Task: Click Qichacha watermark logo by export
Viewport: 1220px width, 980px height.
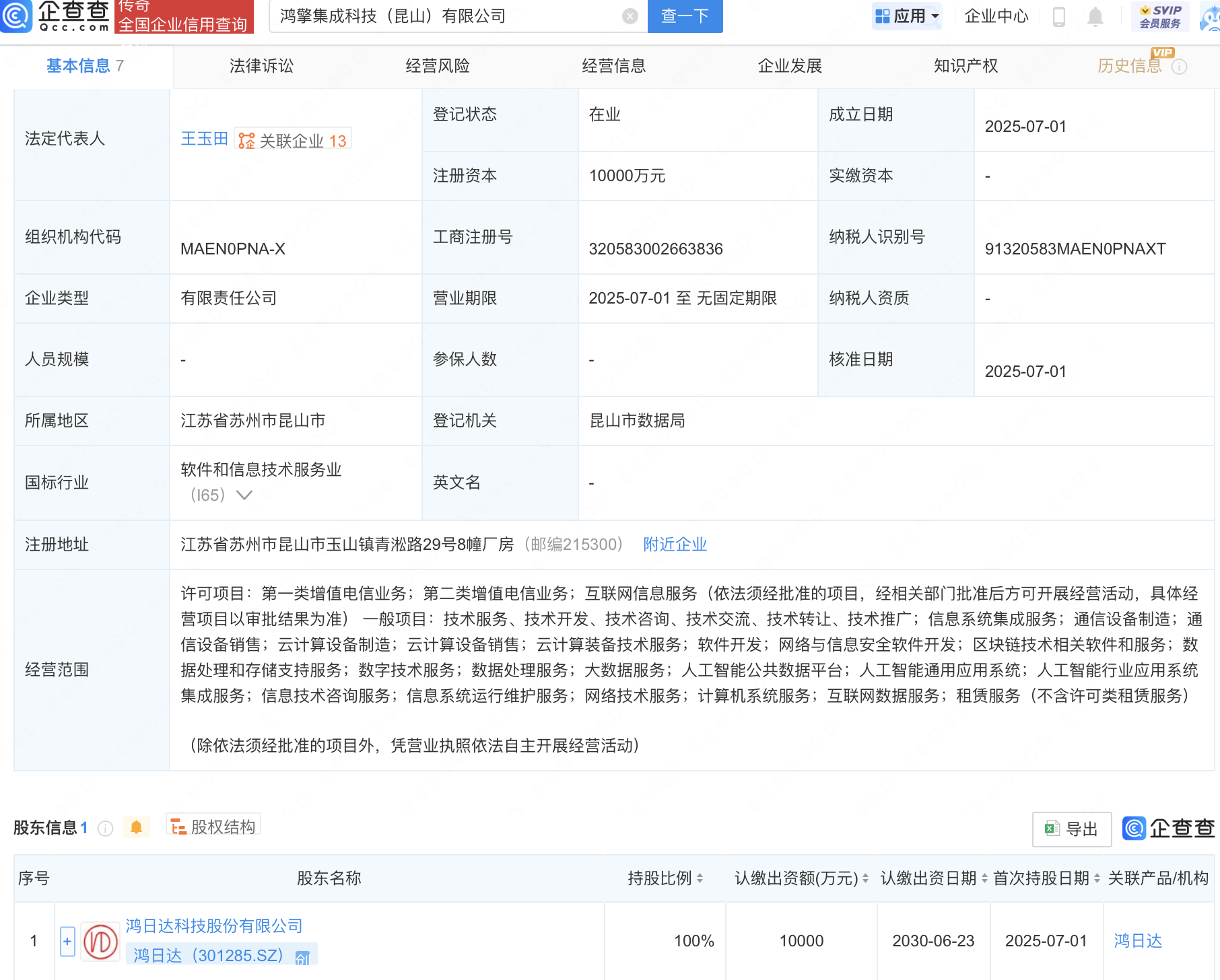Action: point(1169,829)
